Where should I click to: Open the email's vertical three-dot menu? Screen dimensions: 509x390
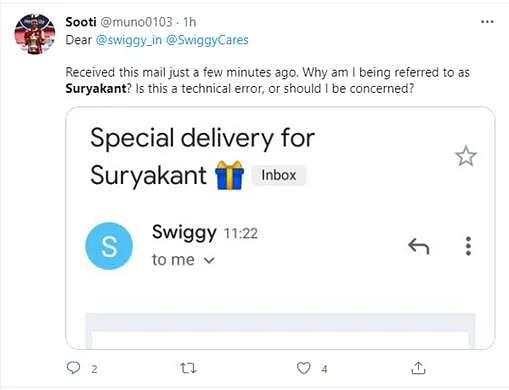468,246
